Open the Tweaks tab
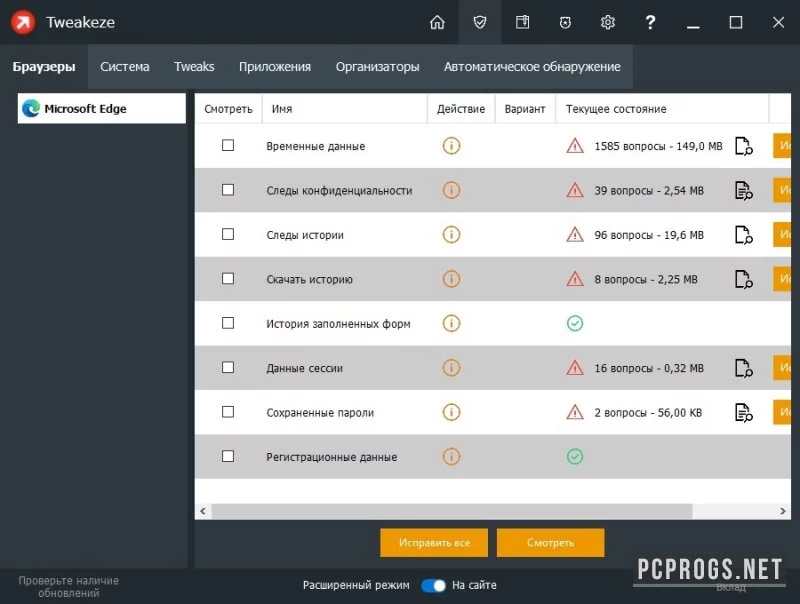Viewport: 800px width, 604px height. pyautogui.click(x=194, y=67)
